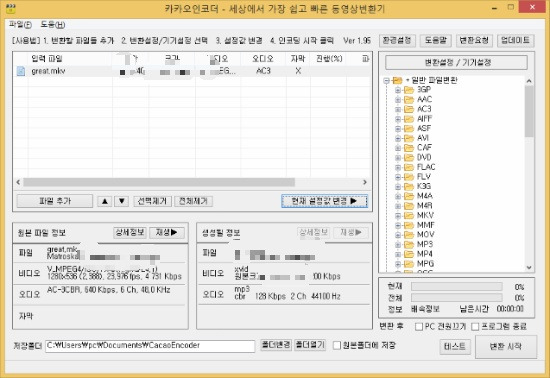Select the MOV folder icon
Screen dimensions: 550x378
(x=409, y=235)
